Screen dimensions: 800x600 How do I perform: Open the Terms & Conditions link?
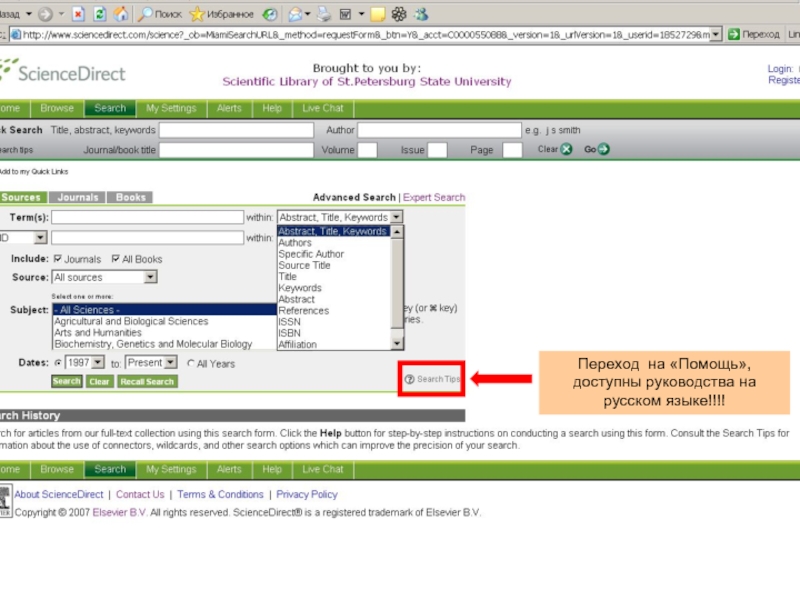[220, 494]
